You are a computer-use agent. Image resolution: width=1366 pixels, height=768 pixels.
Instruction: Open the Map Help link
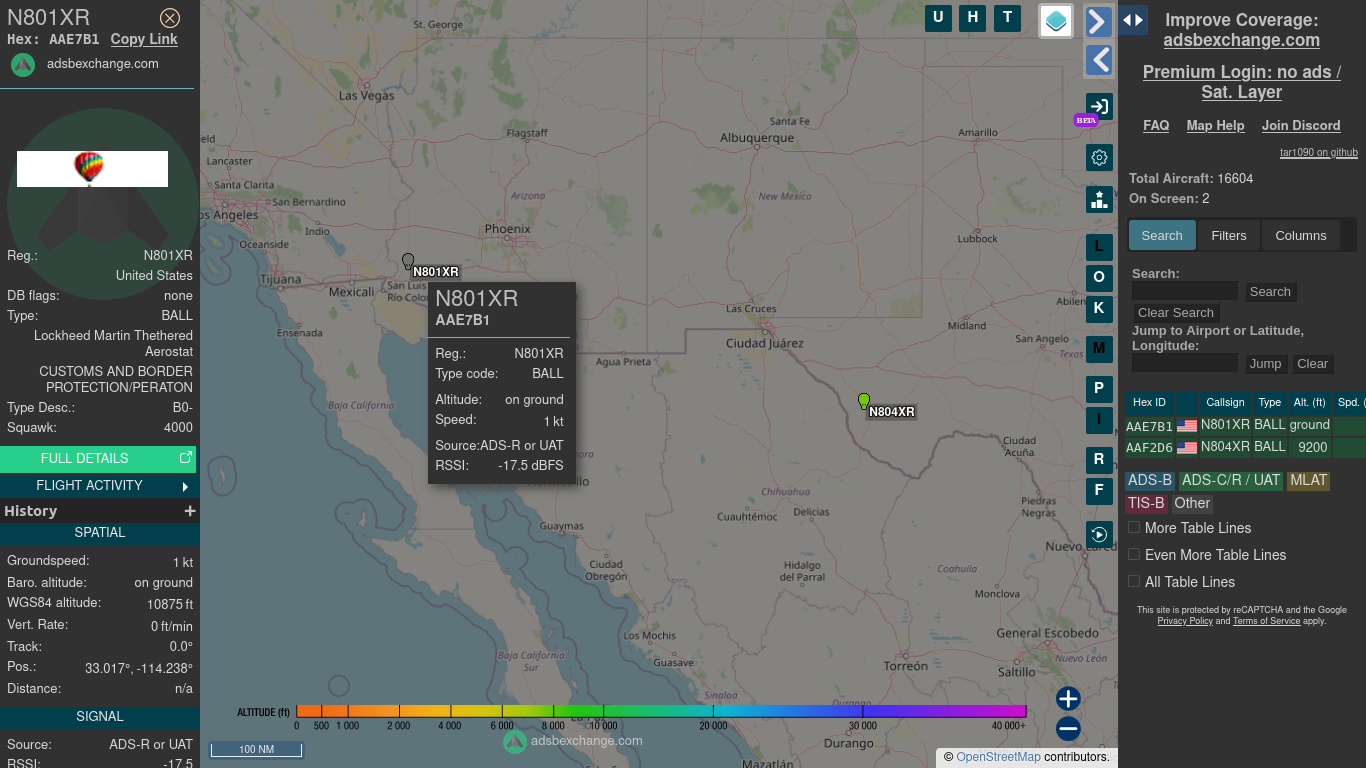click(x=1215, y=126)
